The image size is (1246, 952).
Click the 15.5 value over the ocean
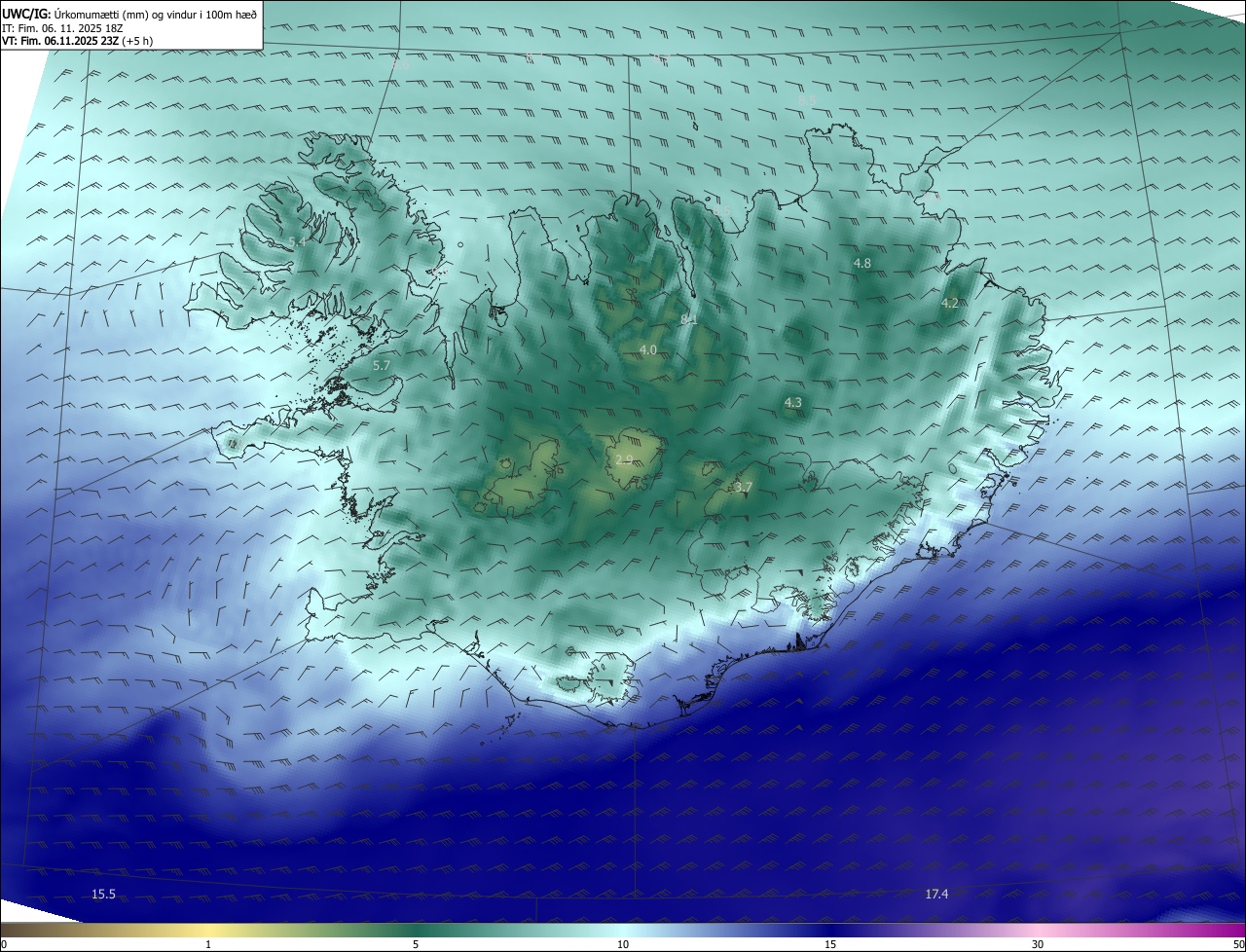point(103,894)
